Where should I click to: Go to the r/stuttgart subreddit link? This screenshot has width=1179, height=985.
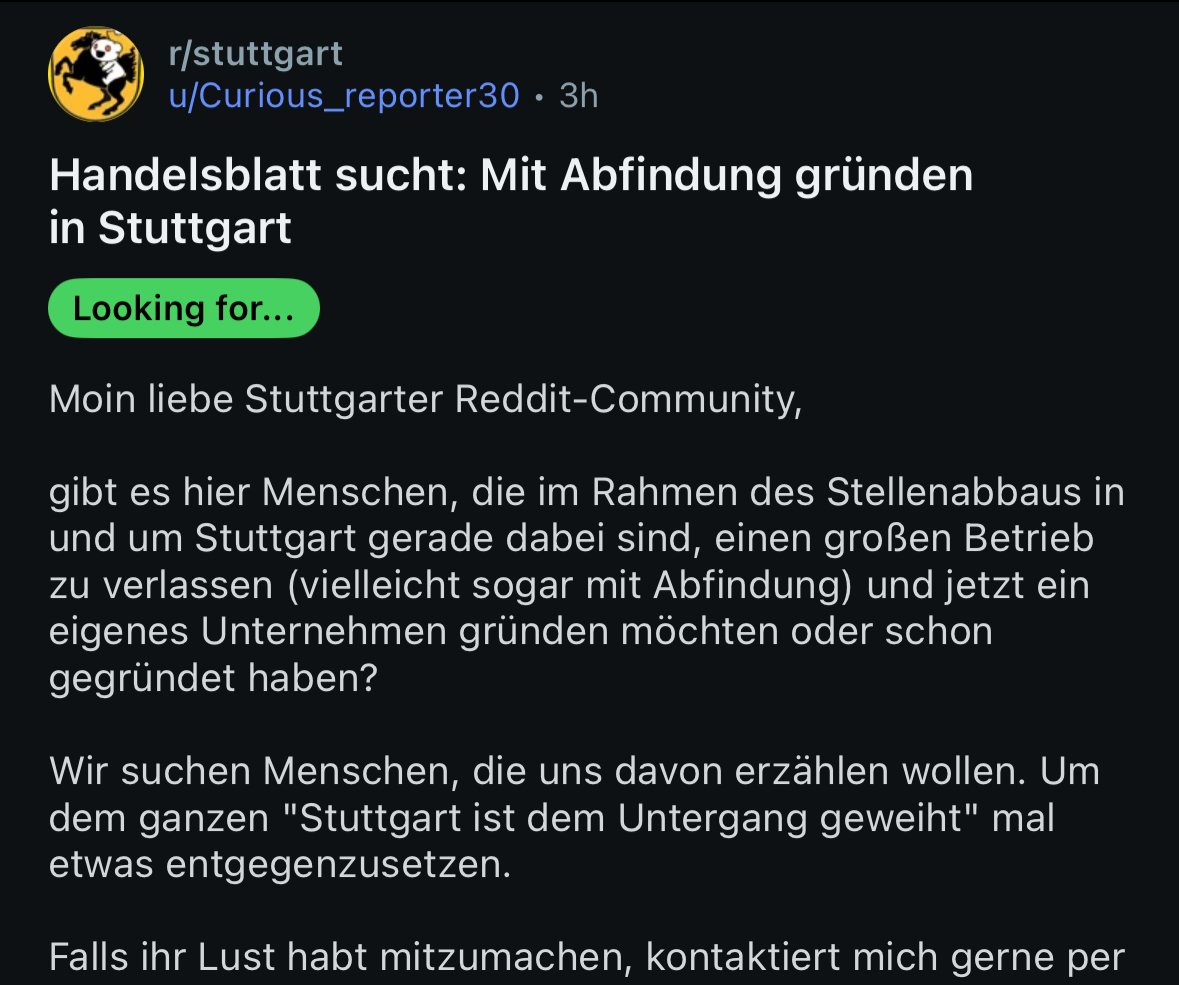255,54
